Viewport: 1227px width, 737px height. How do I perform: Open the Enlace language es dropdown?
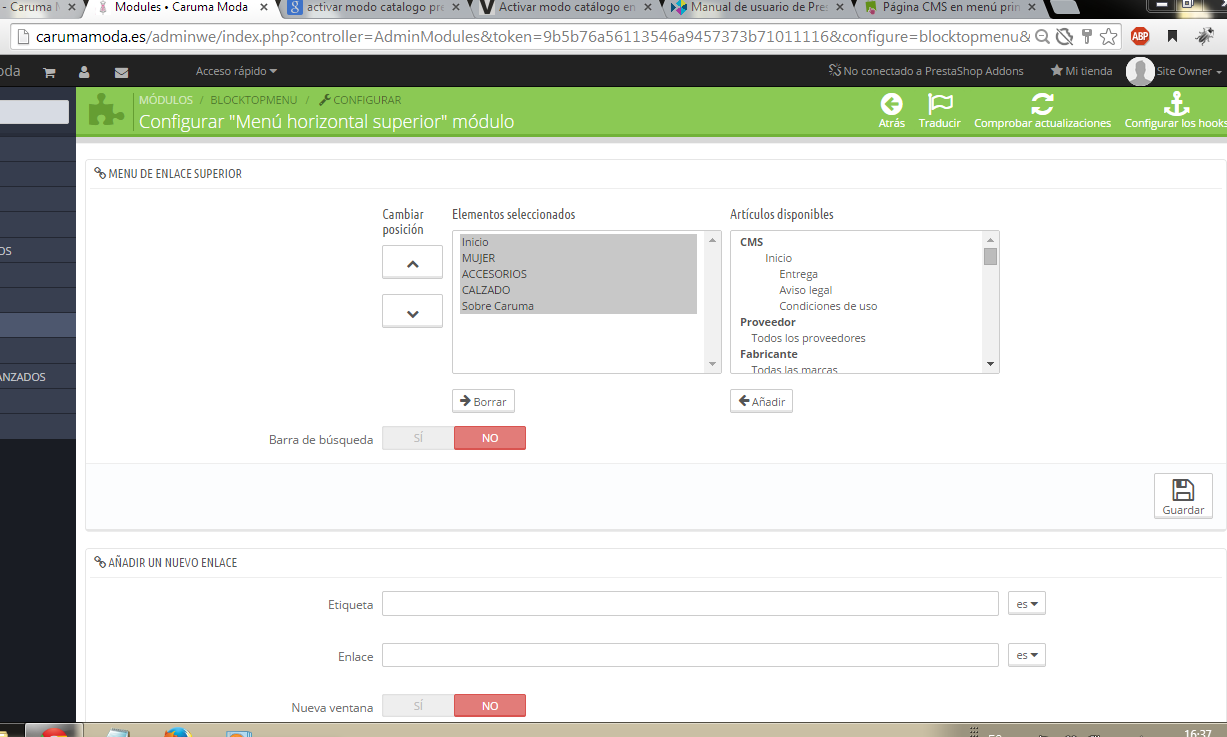pyautogui.click(x=1027, y=655)
